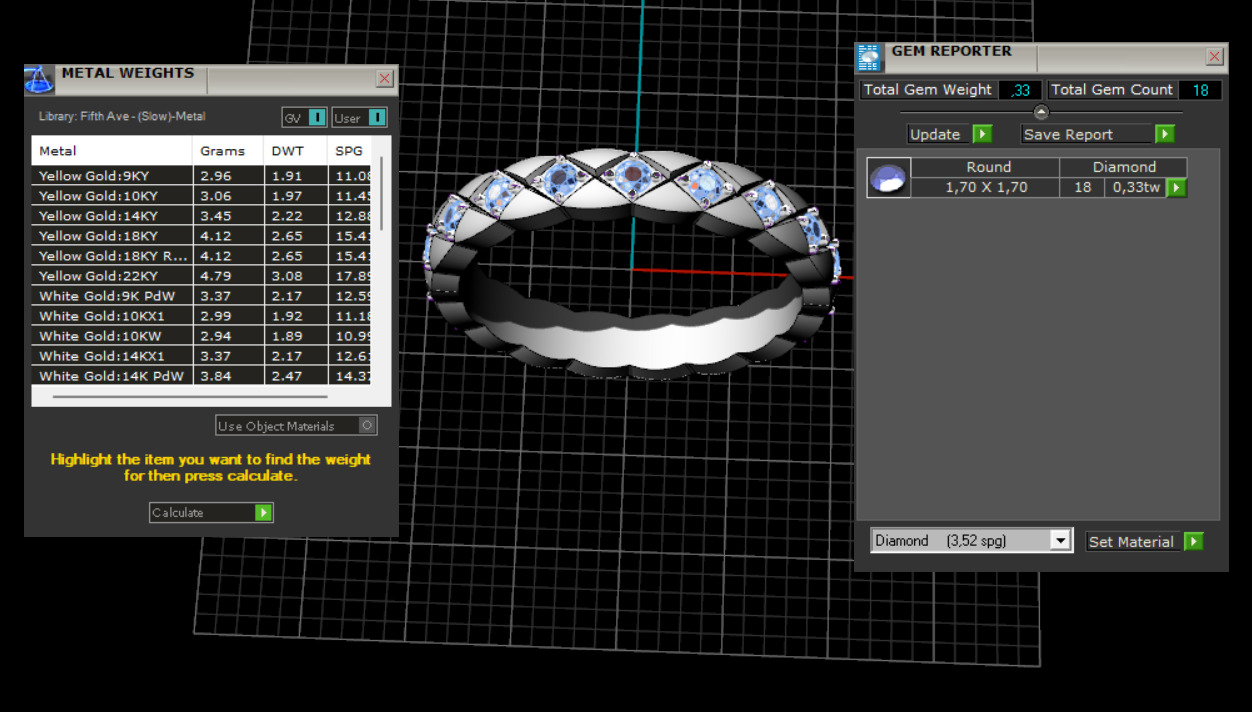Click the 10.99 SPG cell
This screenshot has height=712, width=1252.
click(349, 336)
